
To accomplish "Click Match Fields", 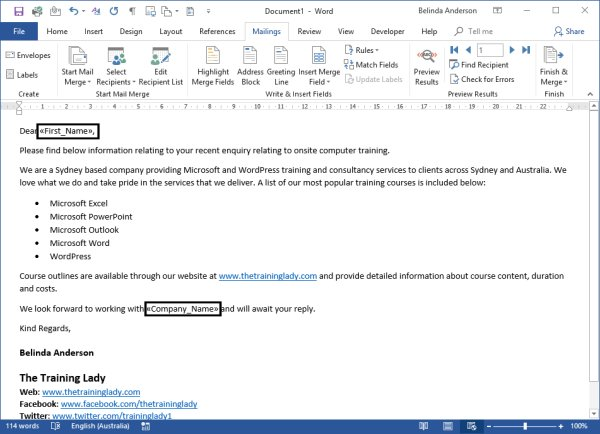I will tap(371, 65).
